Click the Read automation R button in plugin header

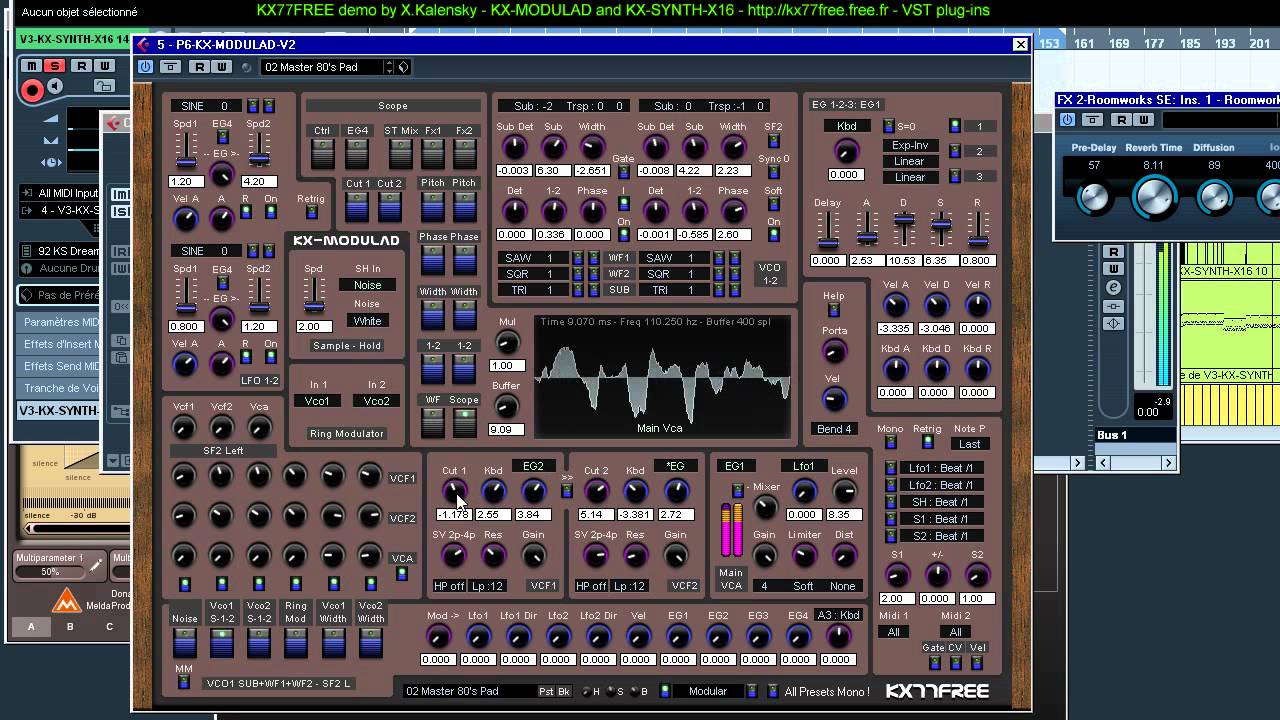199,67
